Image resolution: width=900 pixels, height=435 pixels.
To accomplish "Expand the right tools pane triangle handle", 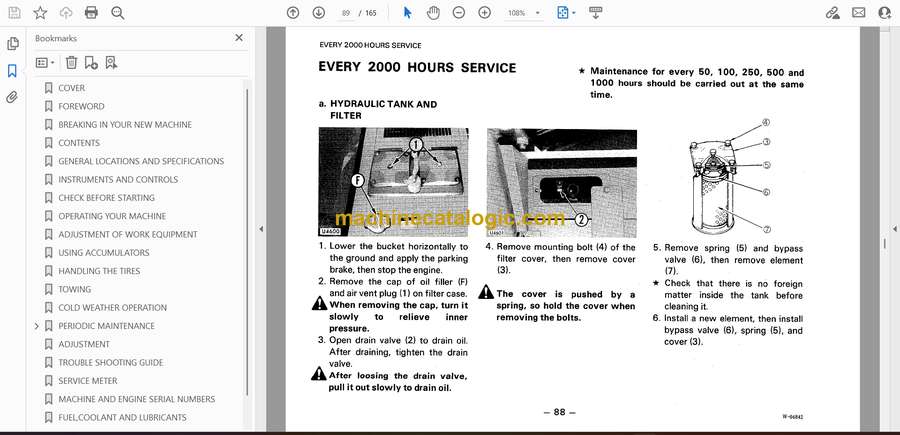I will pyautogui.click(x=894, y=229).
